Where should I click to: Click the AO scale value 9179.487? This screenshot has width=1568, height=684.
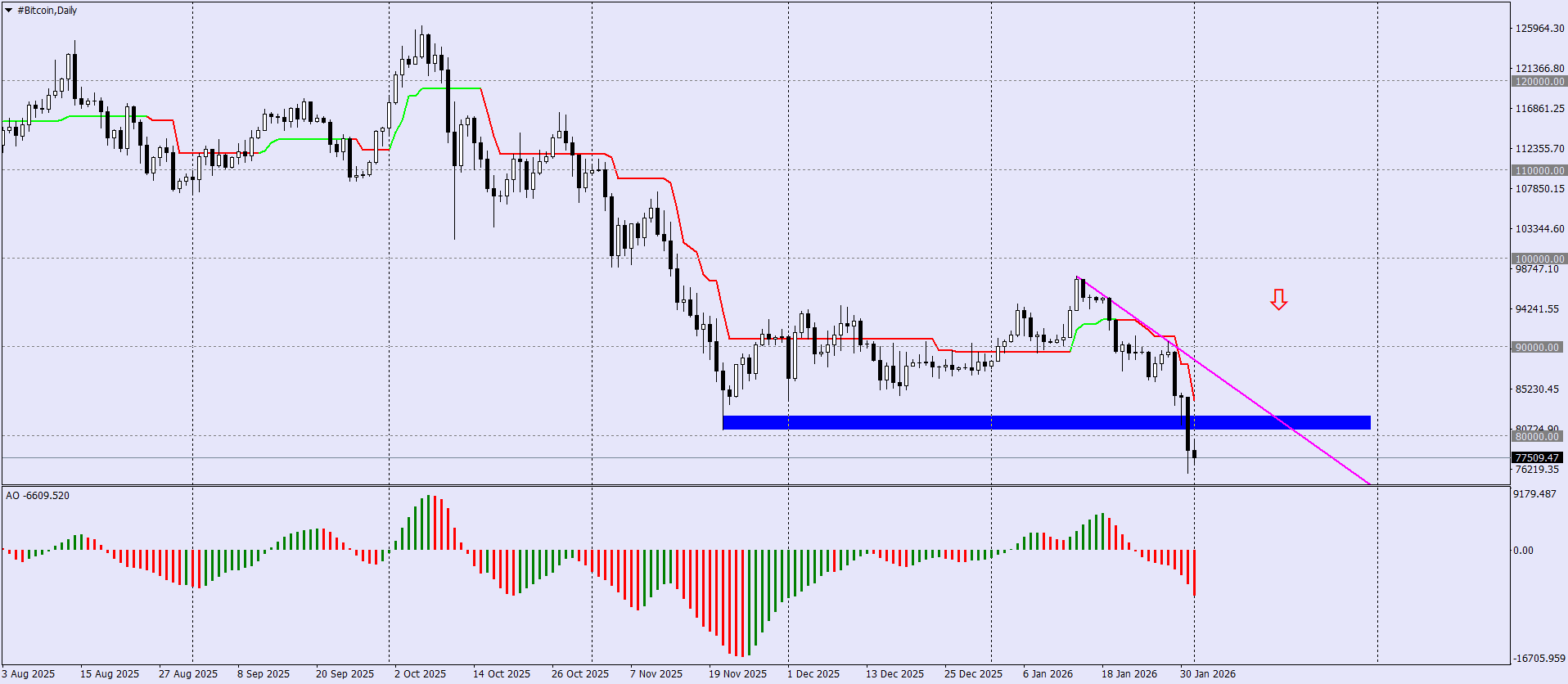(x=1534, y=493)
